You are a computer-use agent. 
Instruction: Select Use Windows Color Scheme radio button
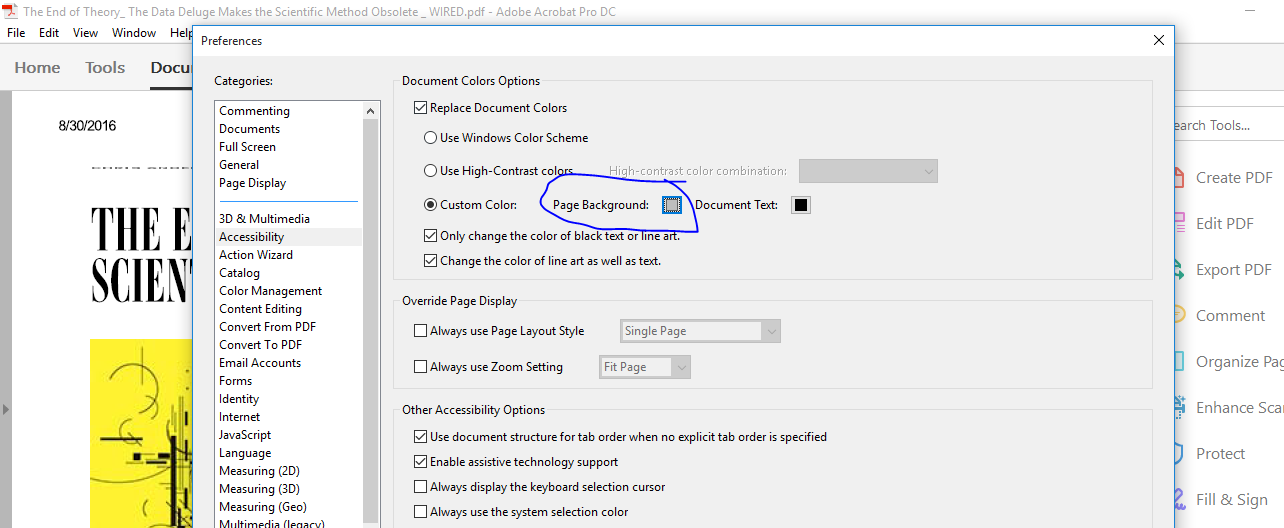(431, 138)
